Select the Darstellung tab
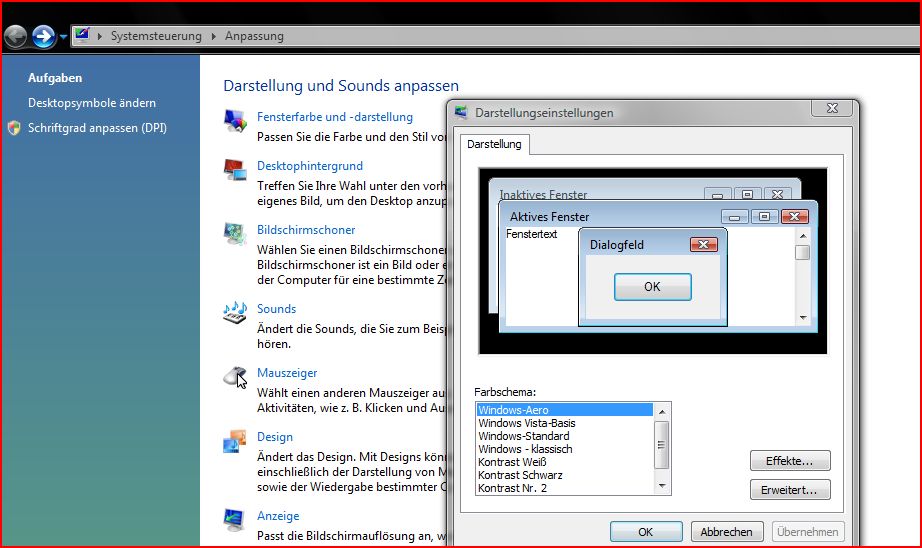922x548 pixels. pyautogui.click(x=494, y=144)
